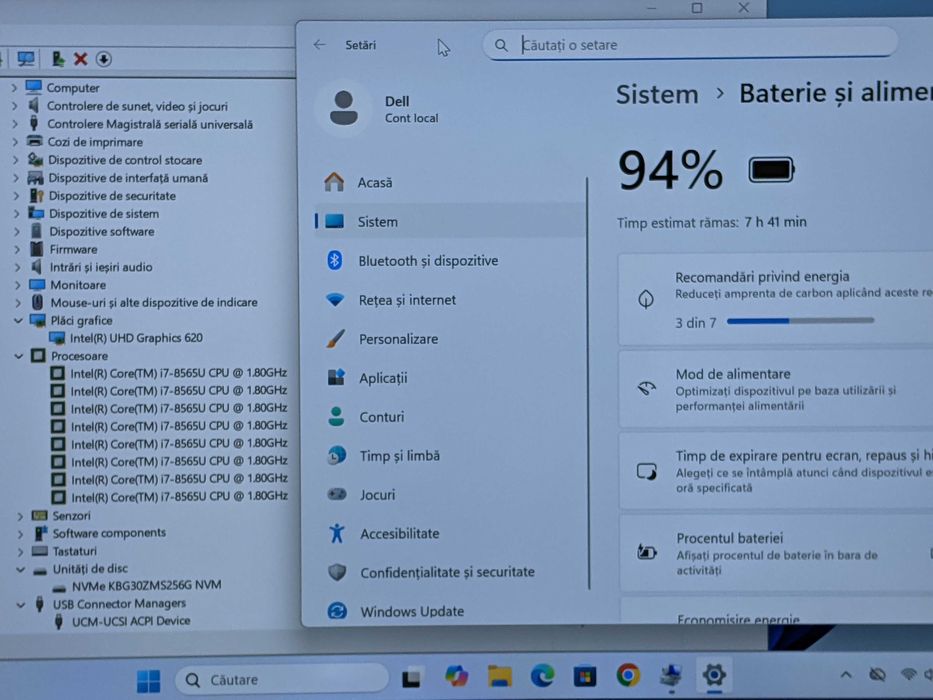Open File Explorer from the taskbar

[500, 676]
